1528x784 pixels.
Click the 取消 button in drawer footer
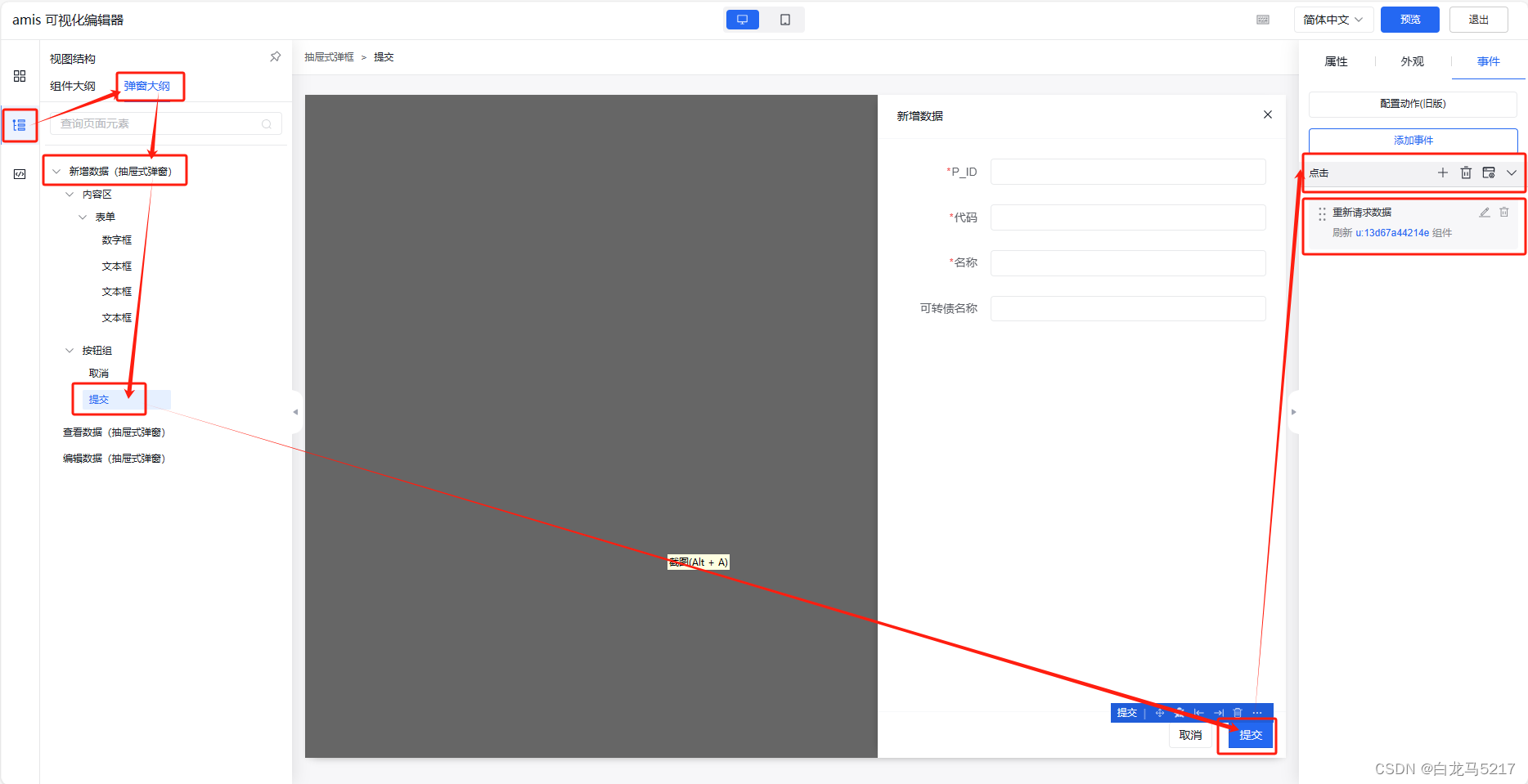1191,735
